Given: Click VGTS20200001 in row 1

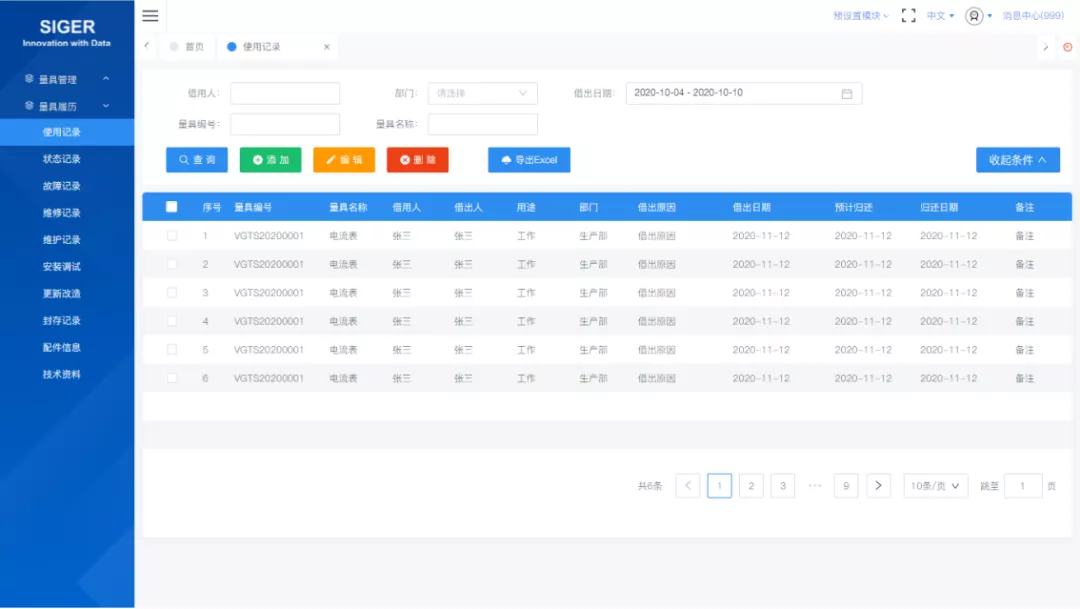Looking at the screenshot, I should point(269,236).
